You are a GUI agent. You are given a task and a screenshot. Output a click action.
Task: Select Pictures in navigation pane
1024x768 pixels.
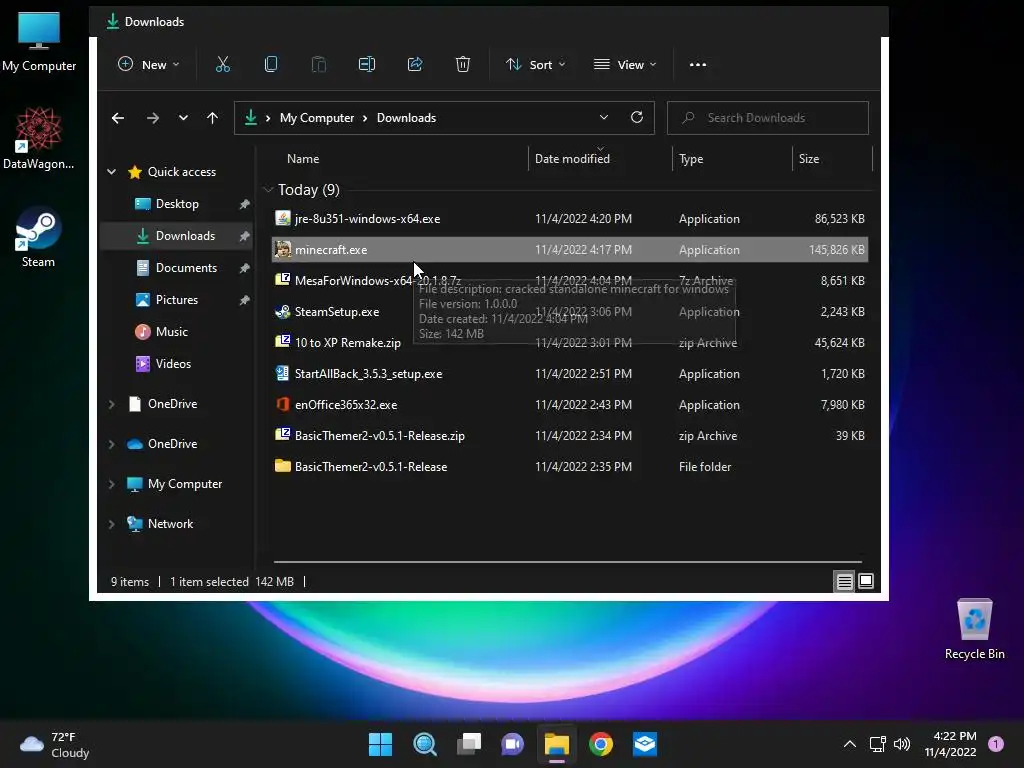176,300
